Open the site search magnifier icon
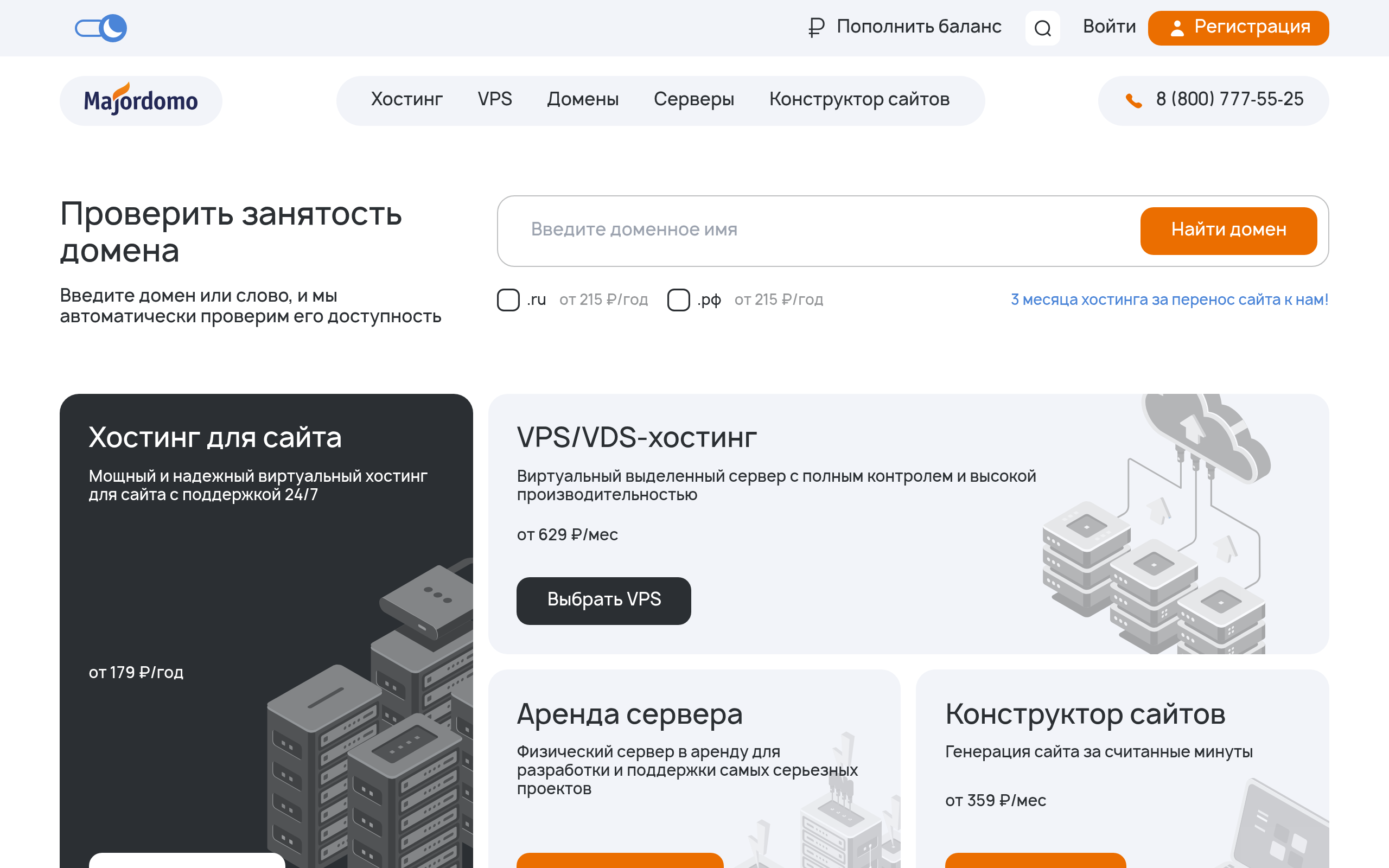Viewport: 1389px width, 868px height. click(1042, 28)
